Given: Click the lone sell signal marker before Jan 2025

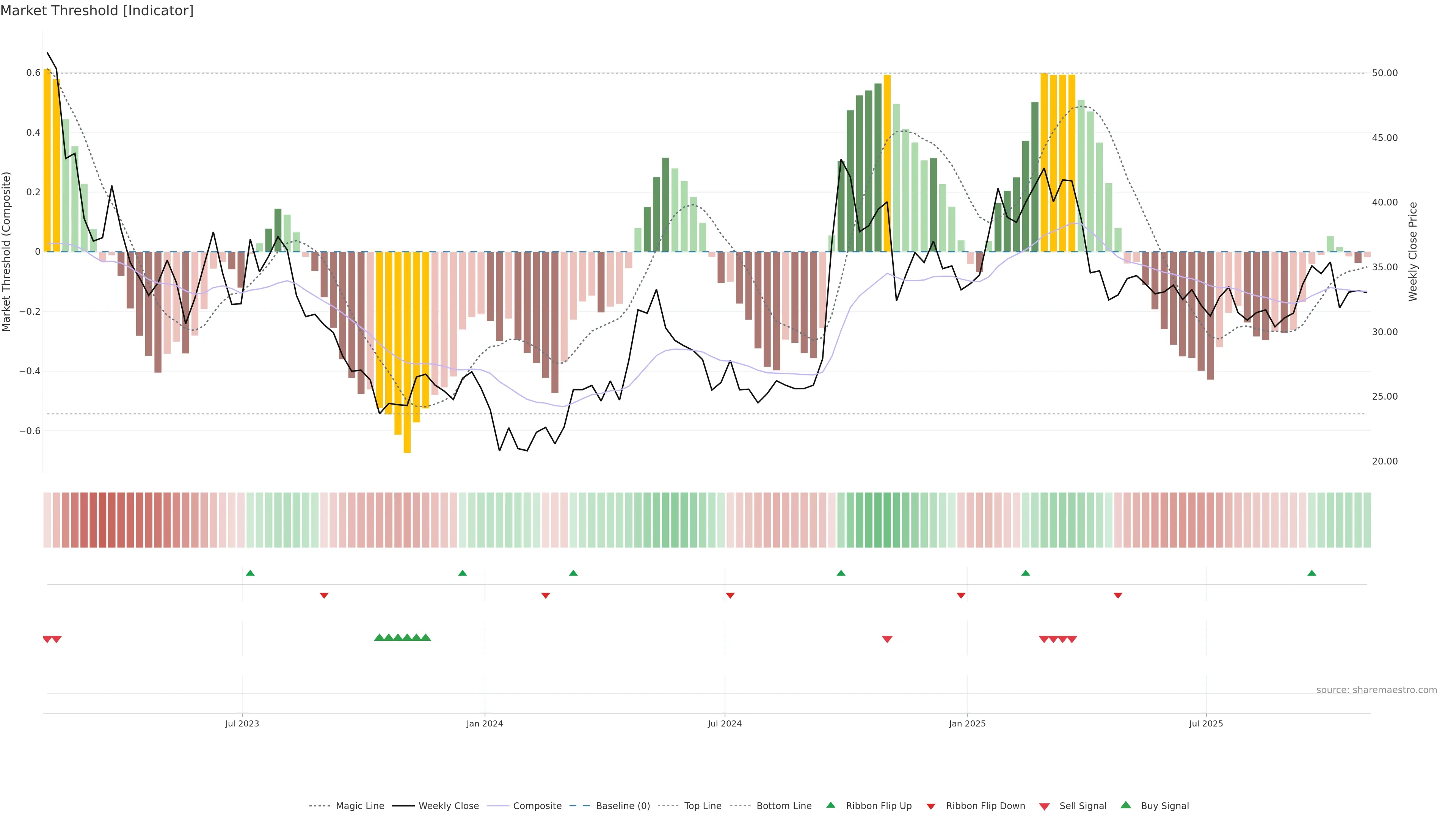Looking at the screenshot, I should coord(887,639).
